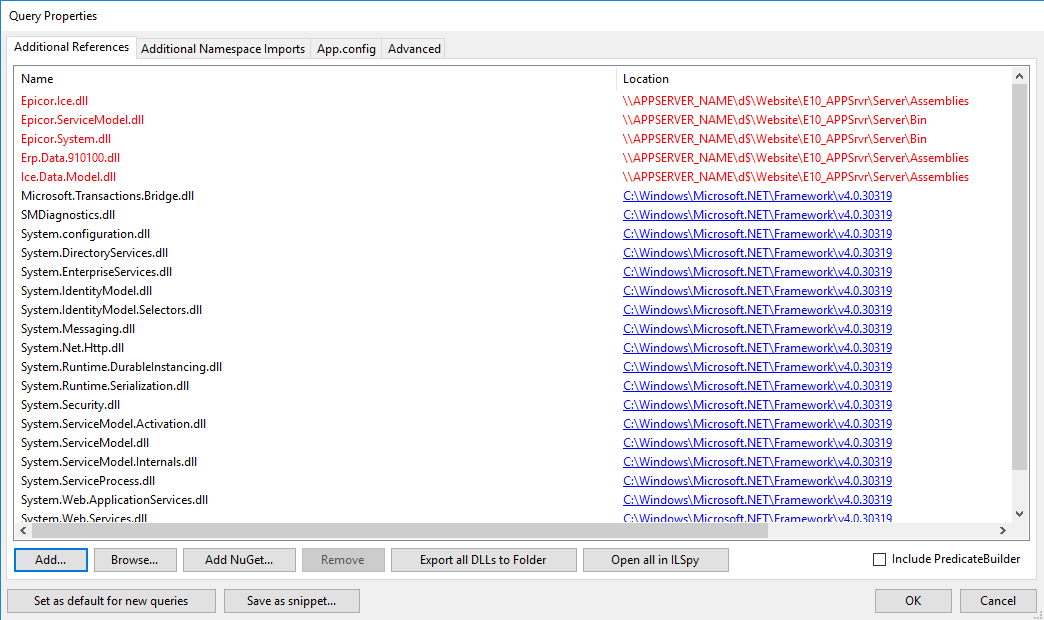Select System.Runtime.DurableInstancing.dll
The height and width of the screenshot is (620, 1044).
pos(121,367)
